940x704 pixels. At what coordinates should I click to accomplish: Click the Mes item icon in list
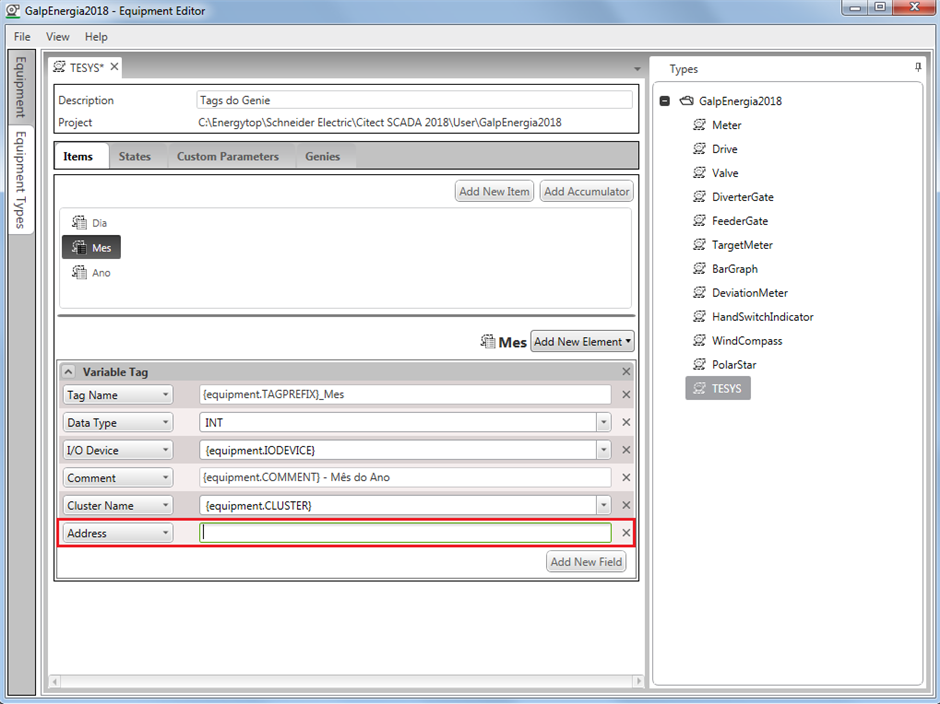(x=79, y=247)
